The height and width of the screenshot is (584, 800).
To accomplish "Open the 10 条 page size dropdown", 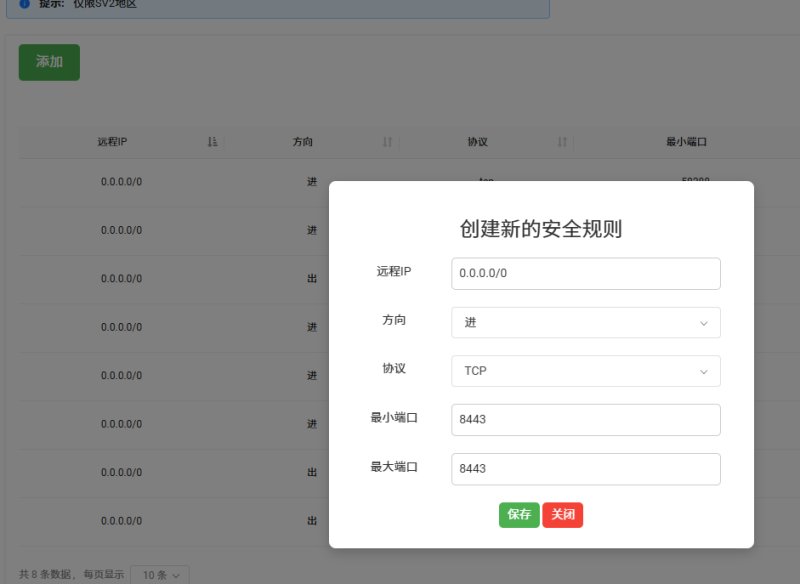I will tap(160, 575).
